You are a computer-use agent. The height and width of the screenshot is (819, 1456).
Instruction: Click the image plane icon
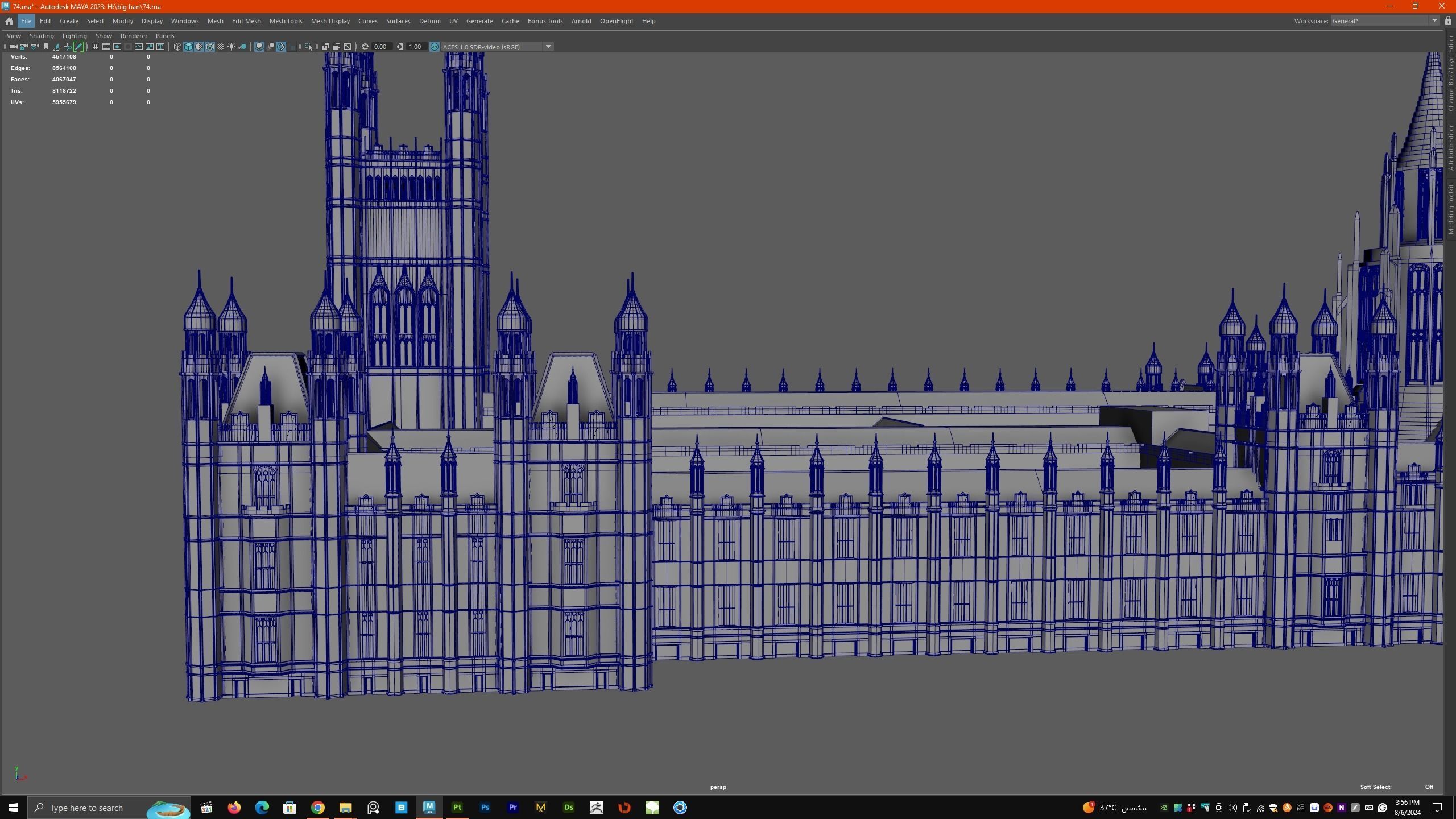coord(57,47)
